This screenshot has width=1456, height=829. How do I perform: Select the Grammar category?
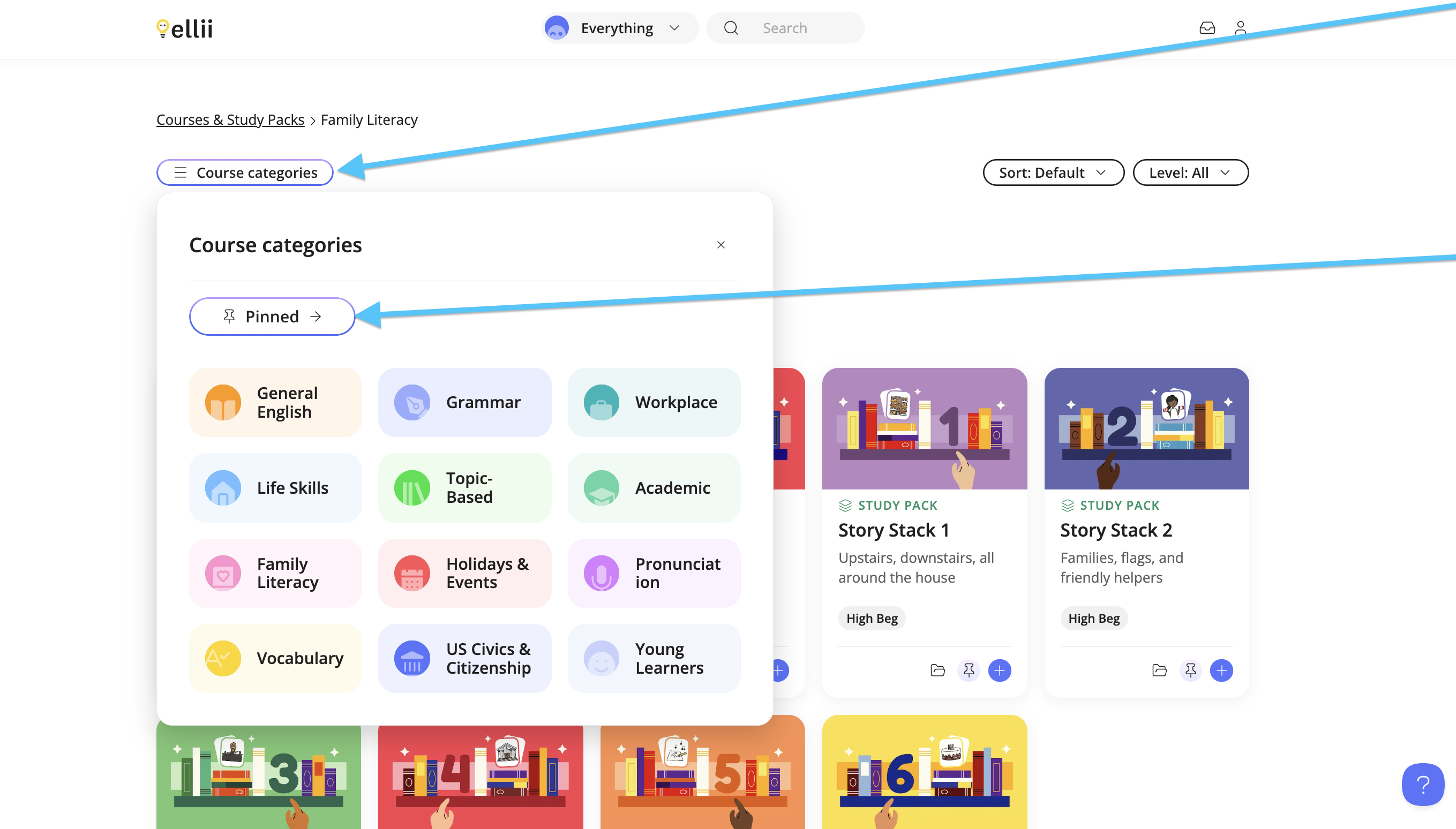pyautogui.click(x=464, y=402)
